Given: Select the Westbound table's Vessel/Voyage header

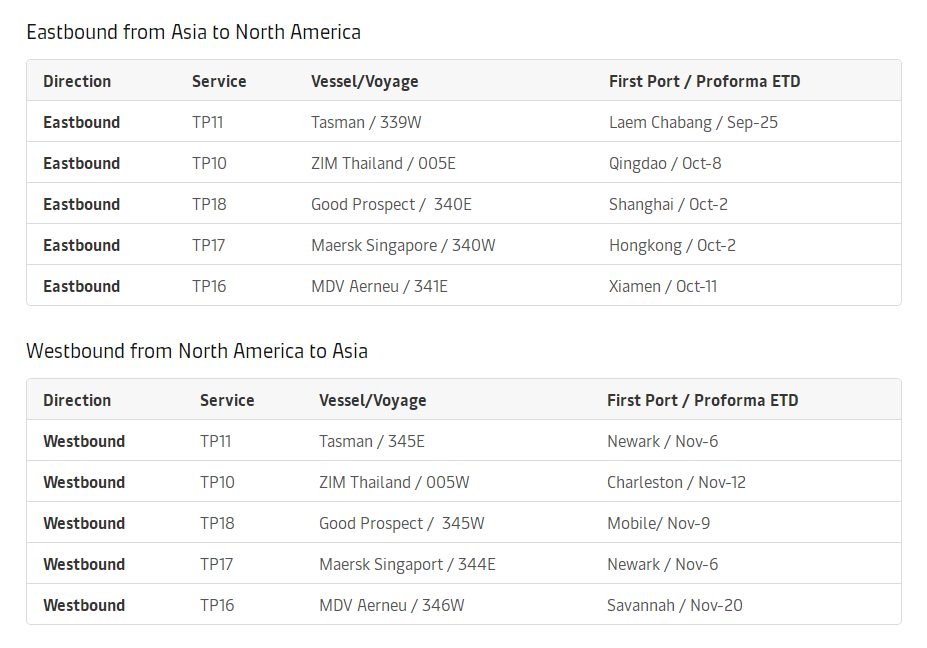Looking at the screenshot, I should [x=372, y=401].
